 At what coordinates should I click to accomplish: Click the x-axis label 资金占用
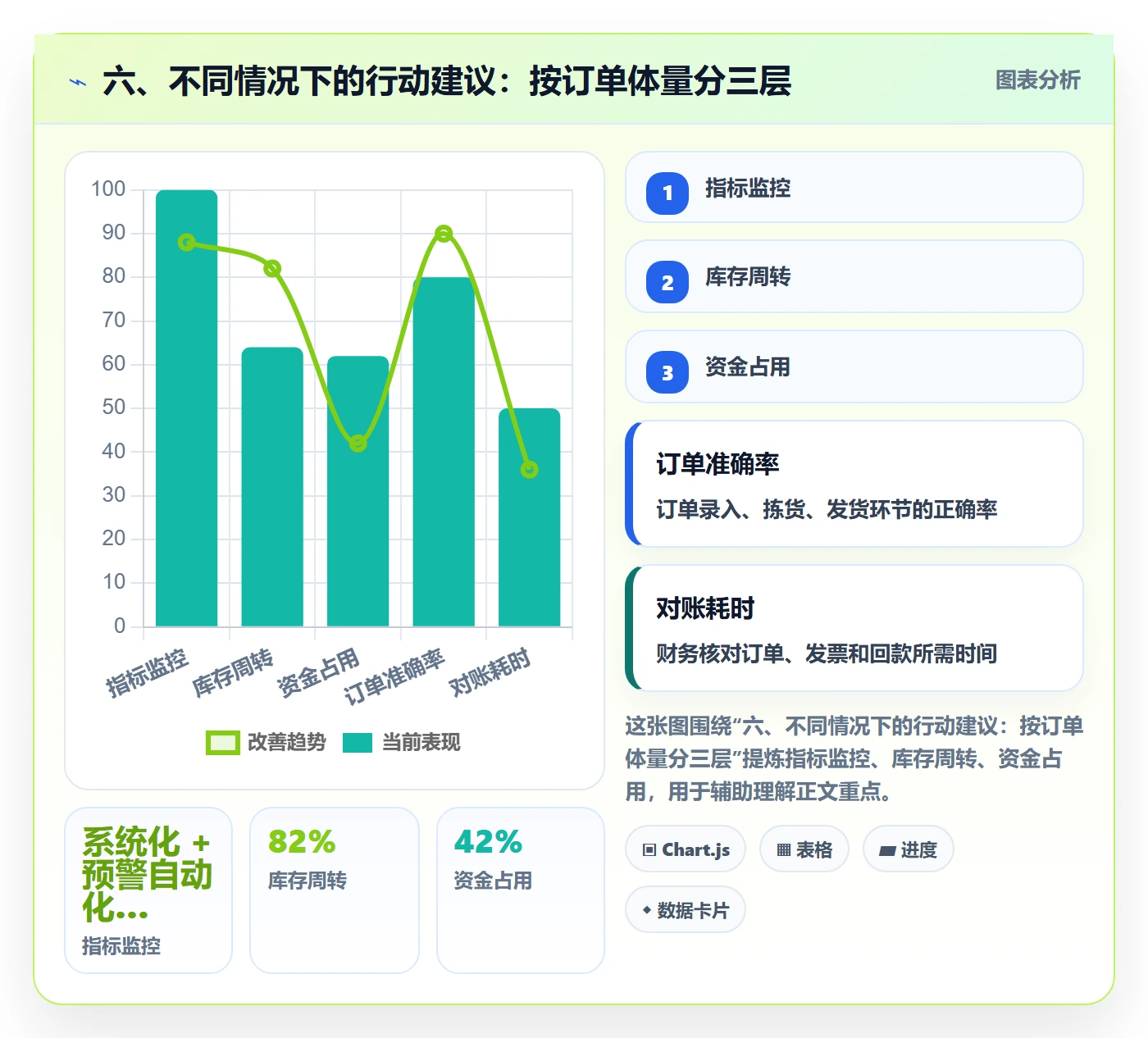tap(318, 673)
